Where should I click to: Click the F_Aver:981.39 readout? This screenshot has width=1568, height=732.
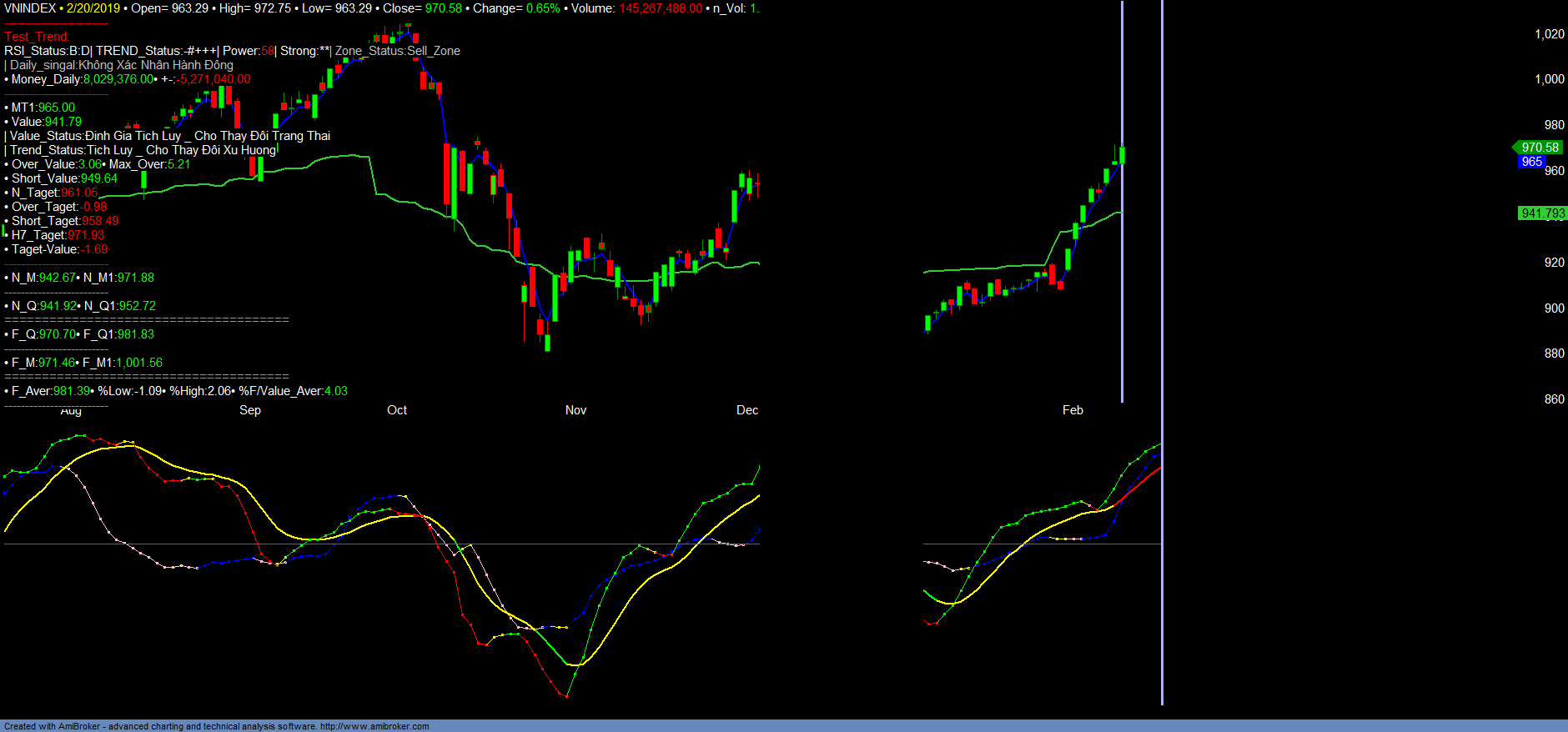48,391
